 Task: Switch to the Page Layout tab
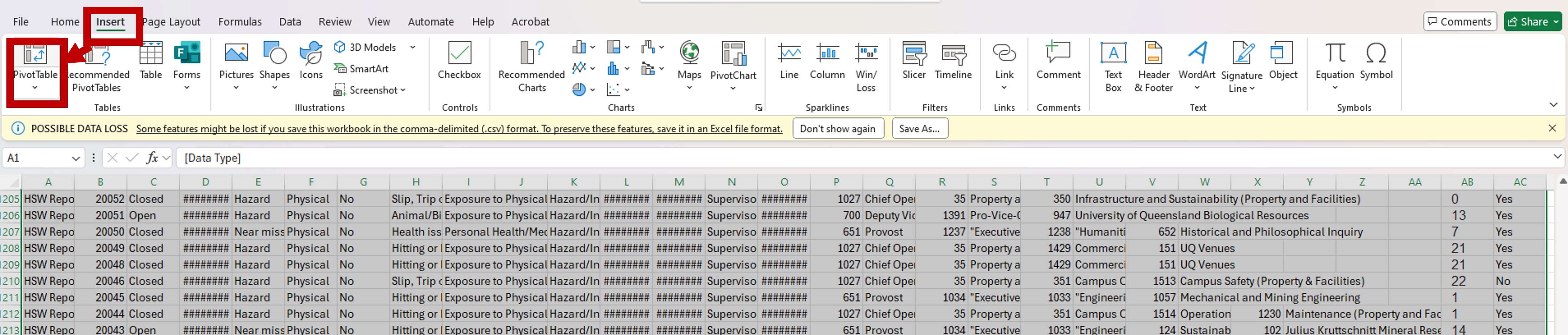[171, 22]
